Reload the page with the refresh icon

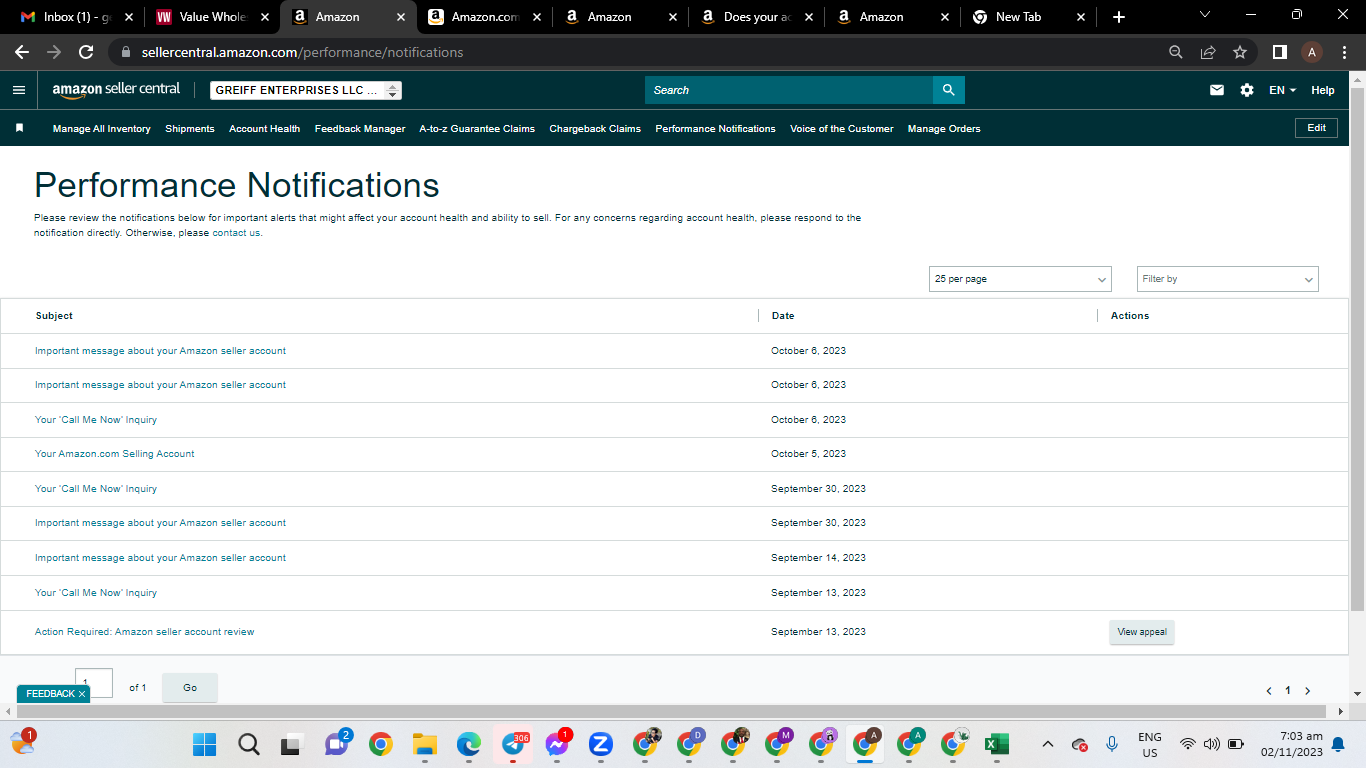[86, 52]
